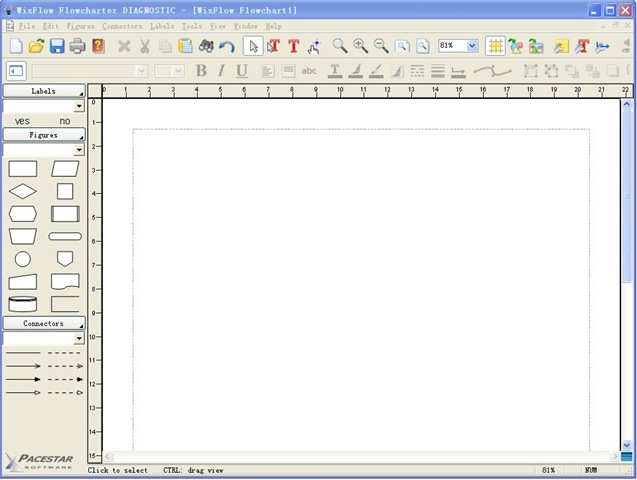Viewport: 637px width, 480px height.
Task: Click the vertical scrollbar down arrow
Action: [626, 445]
